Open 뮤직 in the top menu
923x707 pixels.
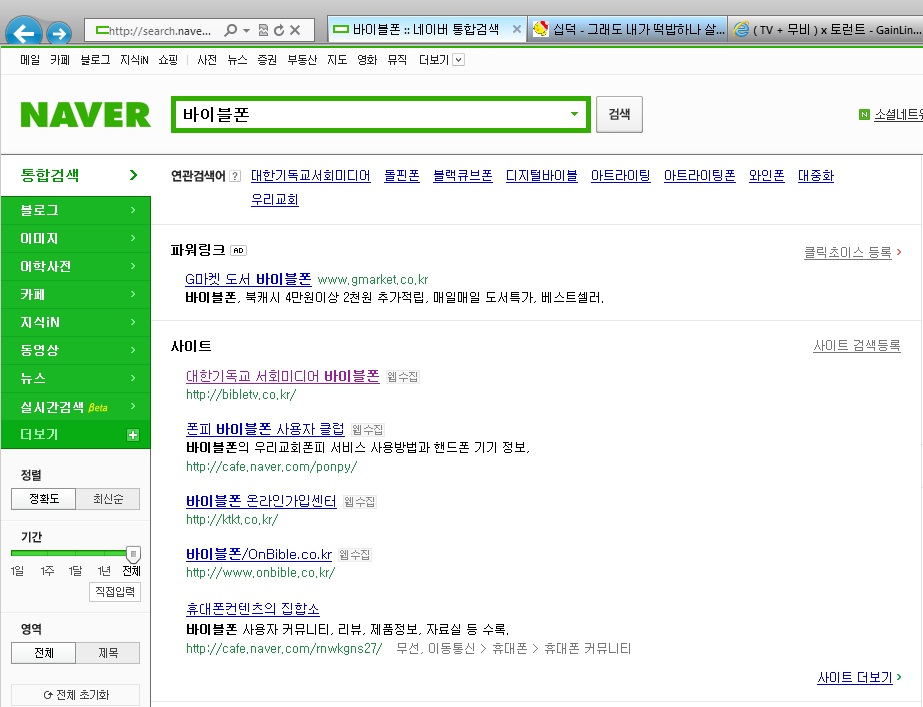click(397, 60)
